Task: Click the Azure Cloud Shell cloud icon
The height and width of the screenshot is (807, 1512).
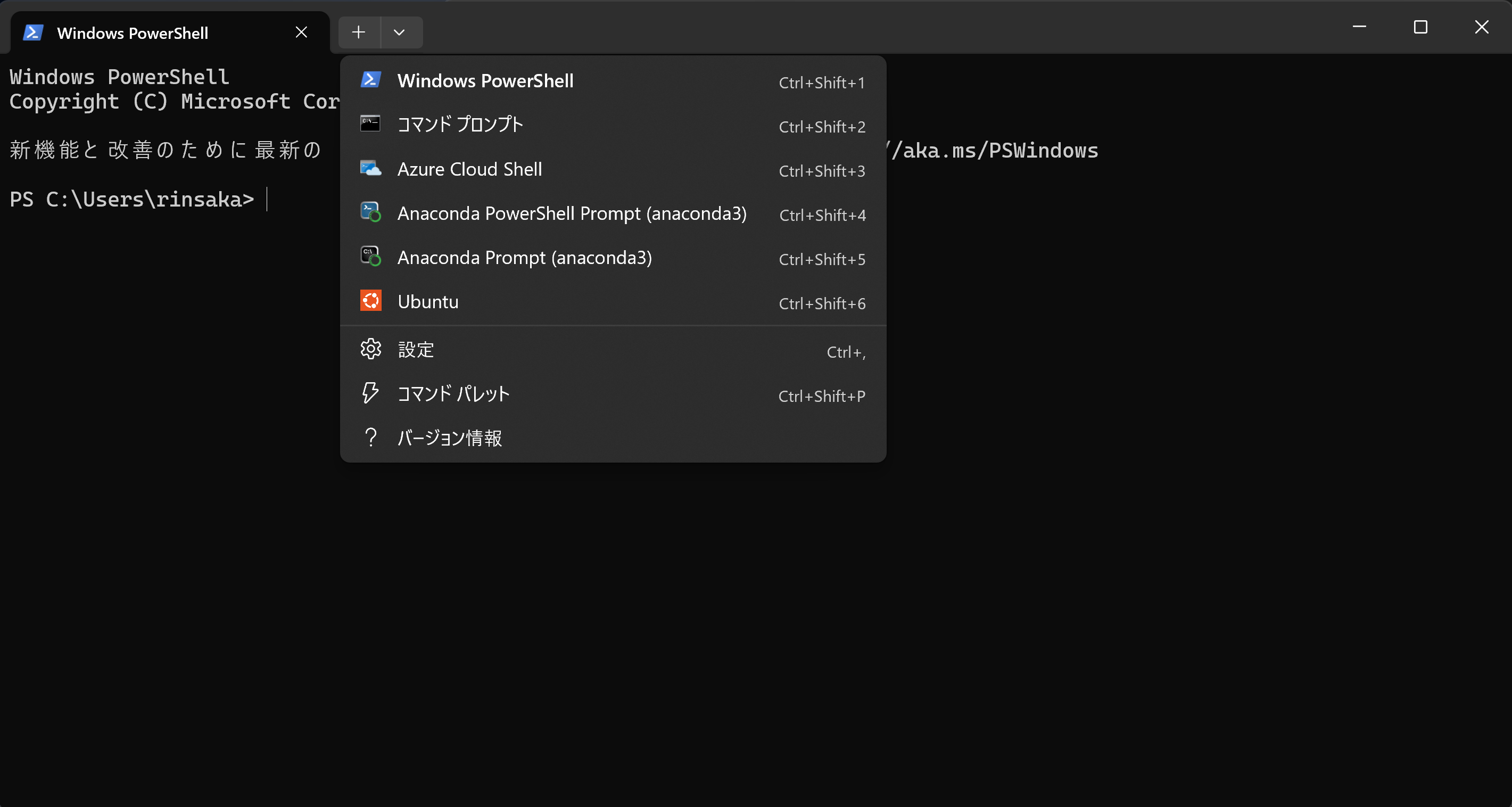Action: [x=370, y=169]
